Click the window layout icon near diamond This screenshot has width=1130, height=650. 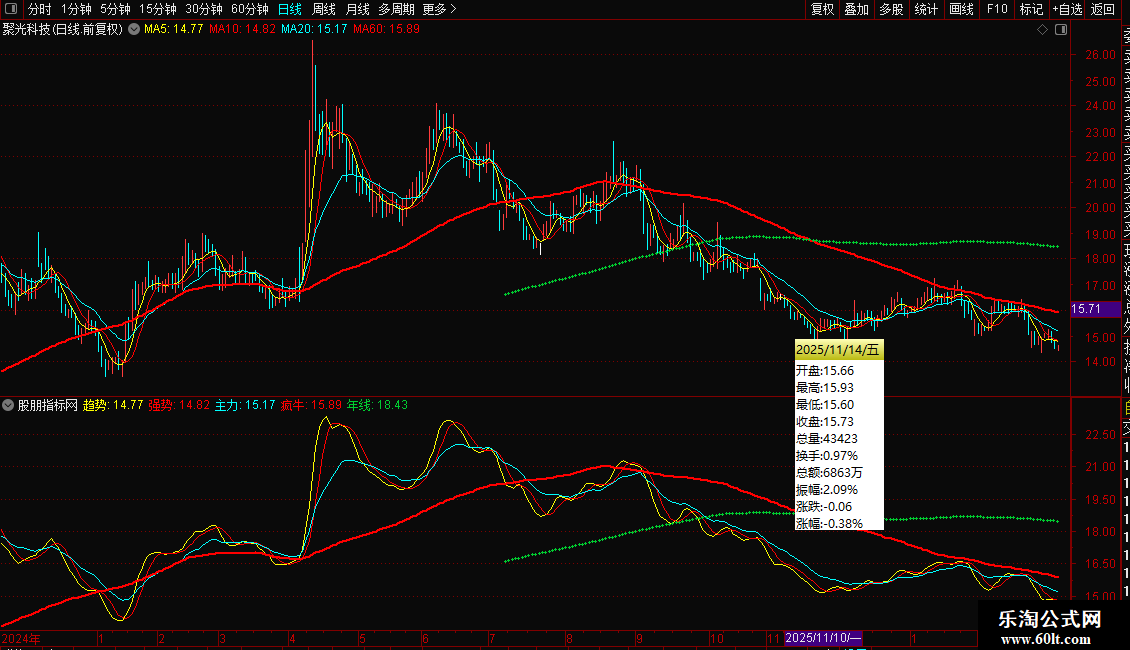(x=1061, y=30)
